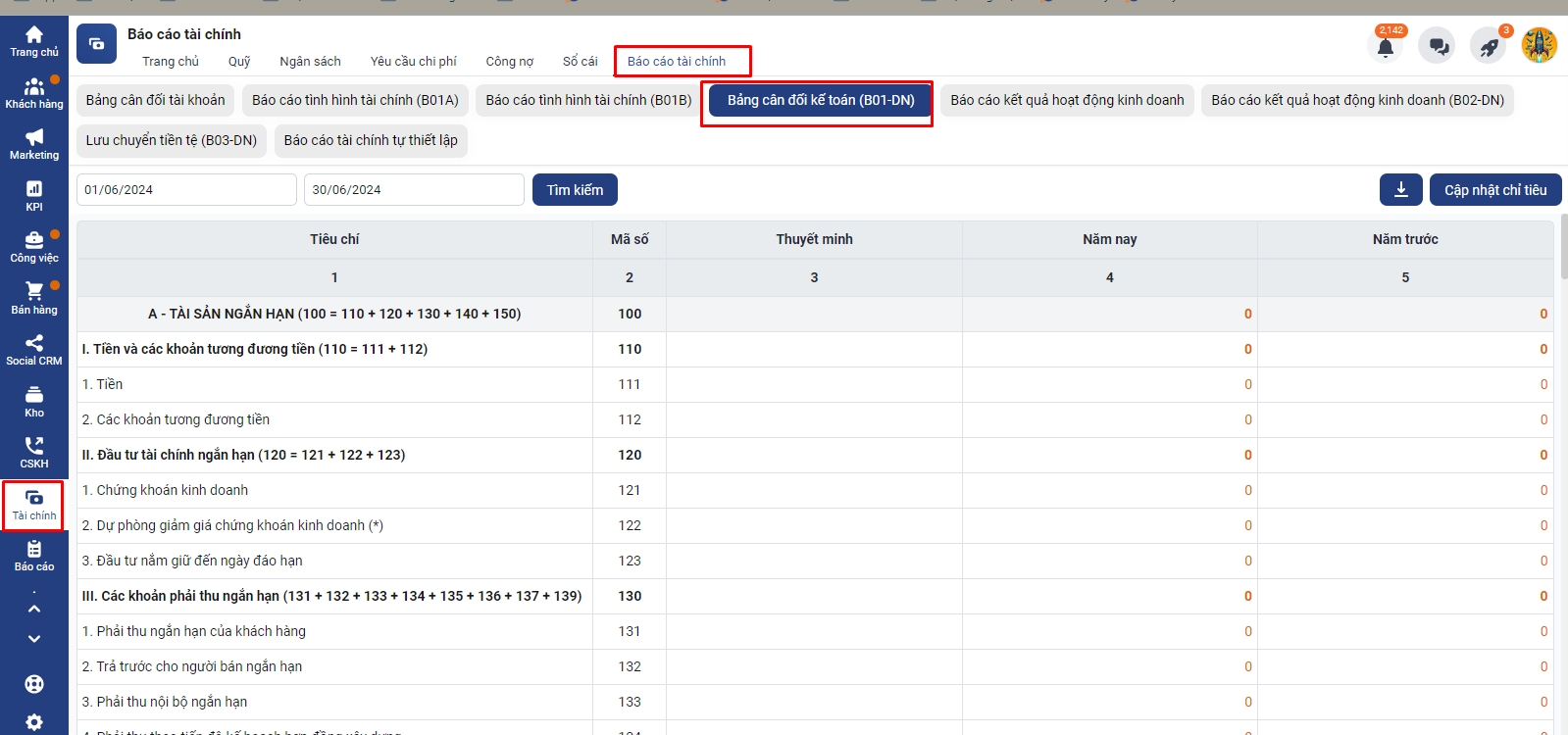The height and width of the screenshot is (735, 1568).
Task: Open the KPI module in sidebar
Action: [34, 196]
